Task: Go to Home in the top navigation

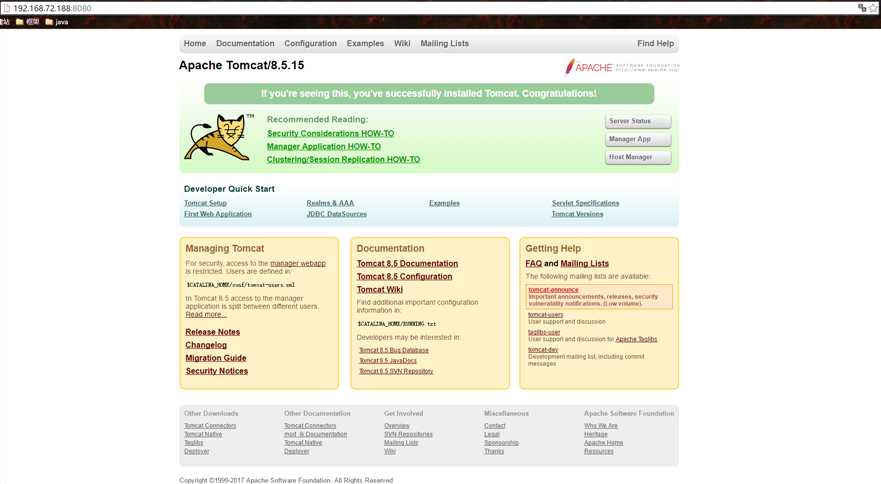Action: (194, 43)
